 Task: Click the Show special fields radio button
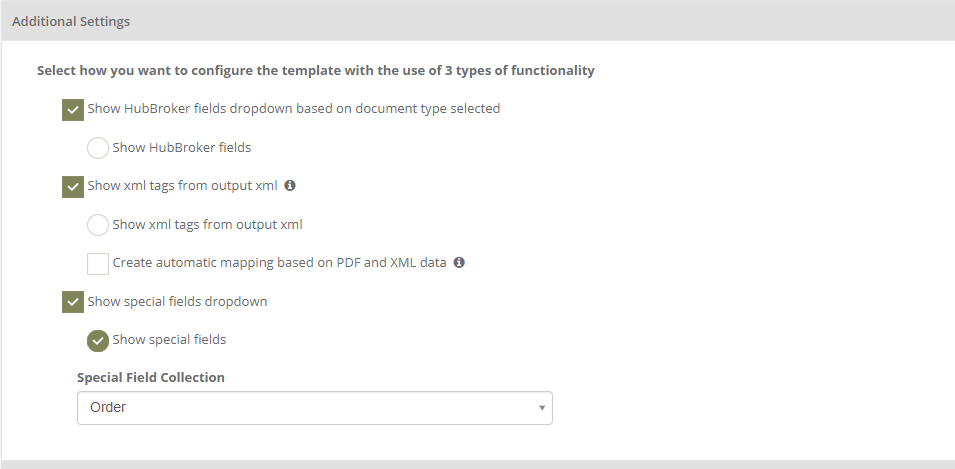pyautogui.click(x=97, y=340)
